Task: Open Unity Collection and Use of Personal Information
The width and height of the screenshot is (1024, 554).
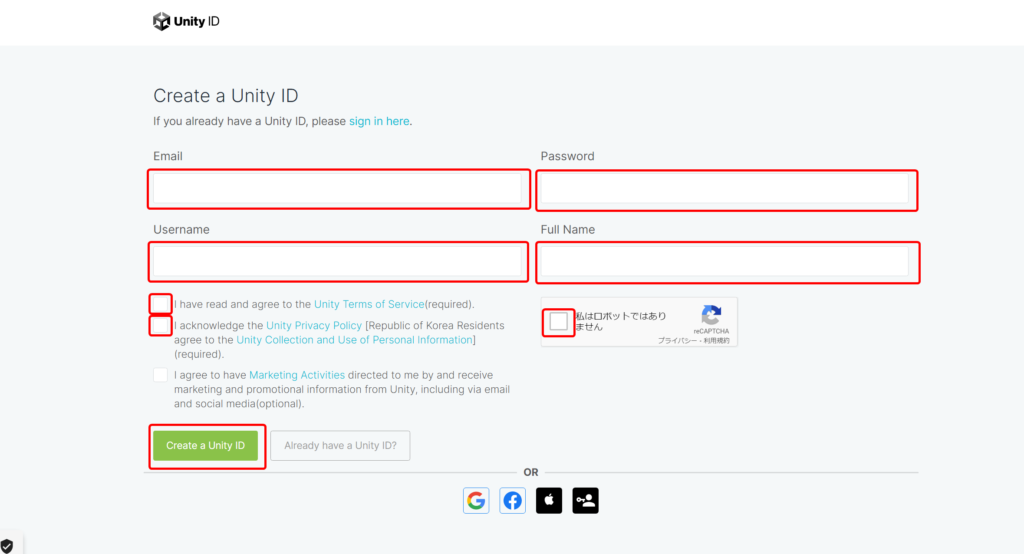Action: click(x=355, y=340)
